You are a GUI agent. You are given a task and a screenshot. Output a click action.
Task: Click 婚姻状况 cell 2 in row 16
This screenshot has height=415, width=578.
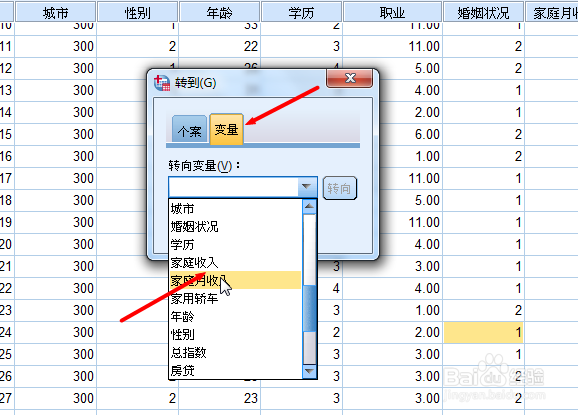click(484, 156)
